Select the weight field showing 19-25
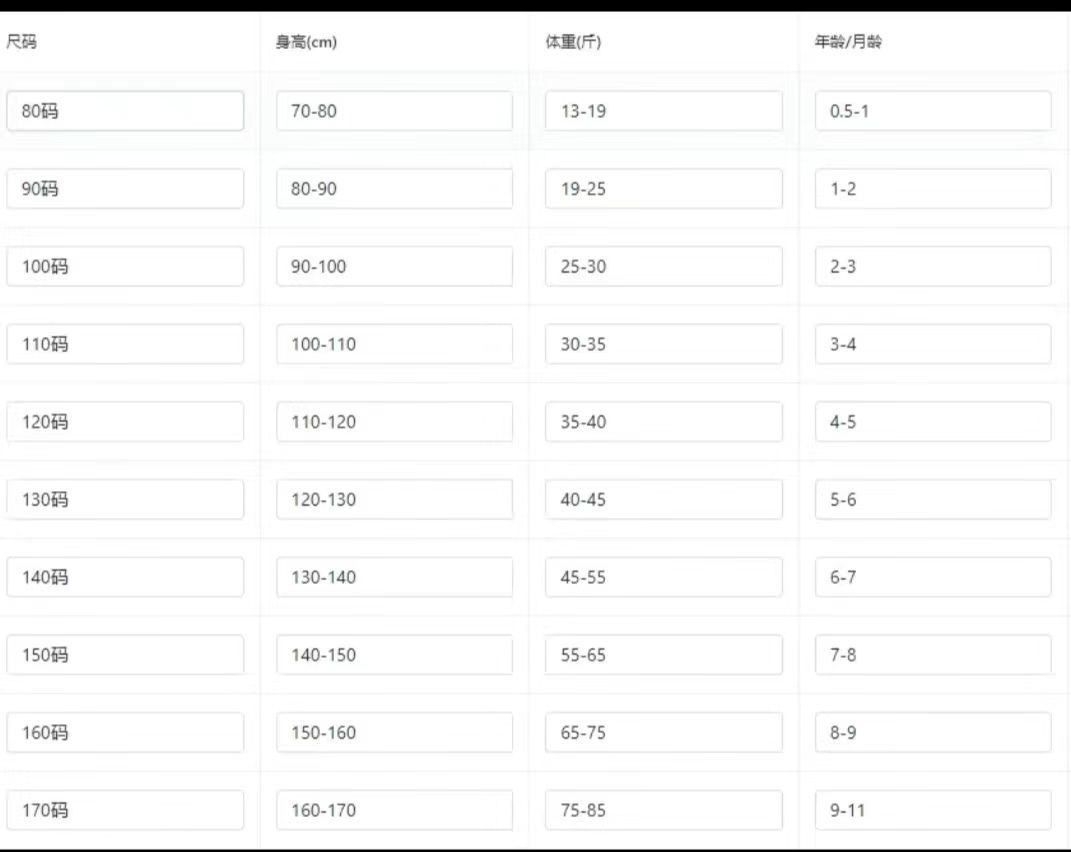The height and width of the screenshot is (852, 1071). tap(663, 189)
